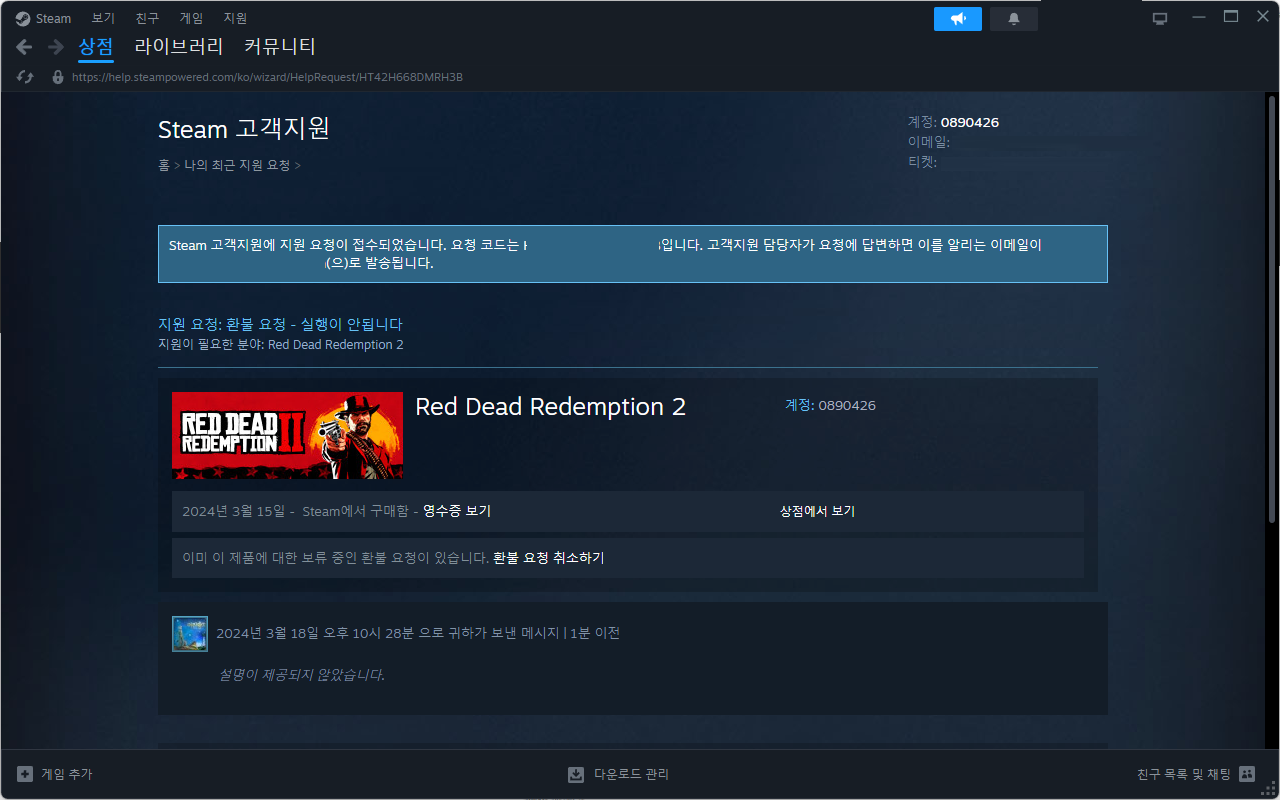Click the 홈 breadcrumb link
Screen dimensions: 1280x800
point(164,165)
